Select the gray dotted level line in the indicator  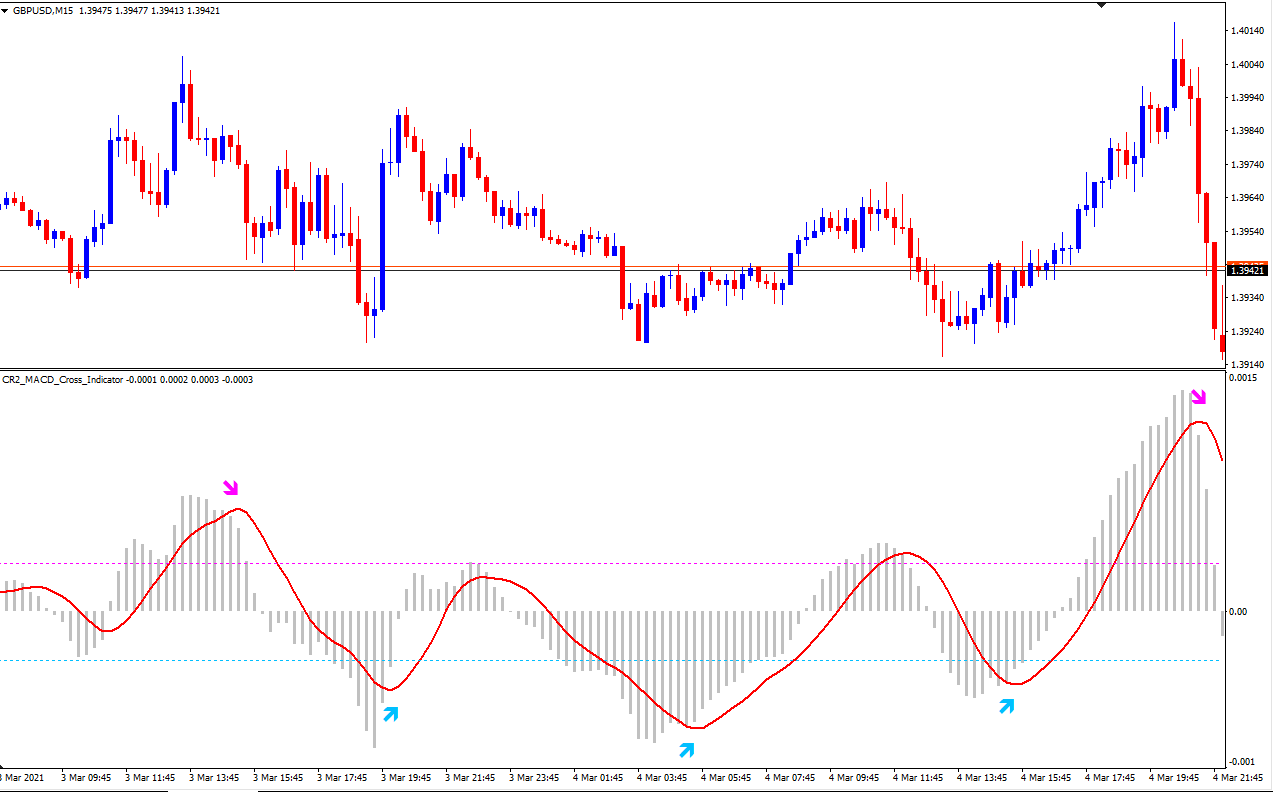point(612,563)
